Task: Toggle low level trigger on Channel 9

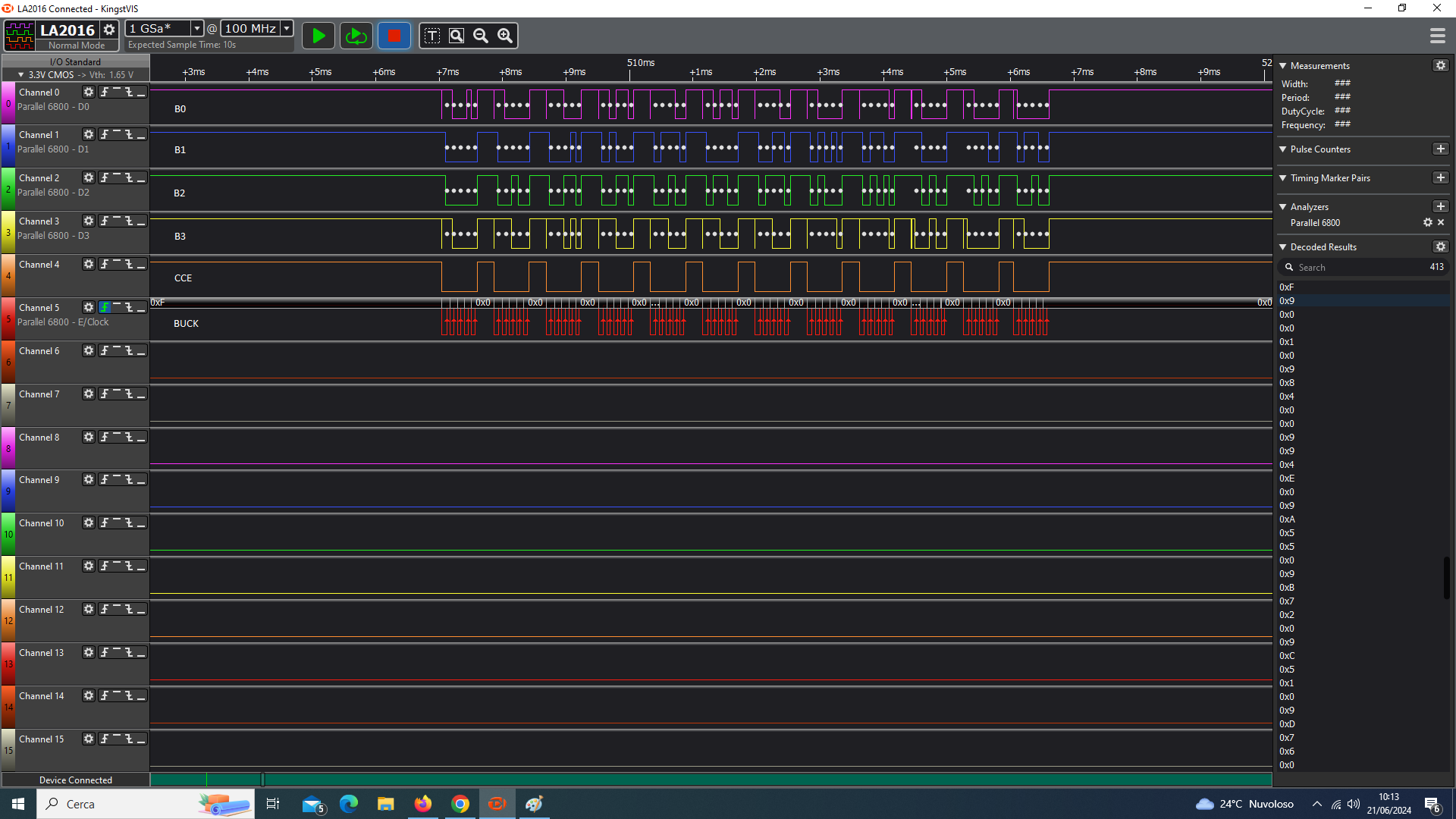Action: pos(141,479)
